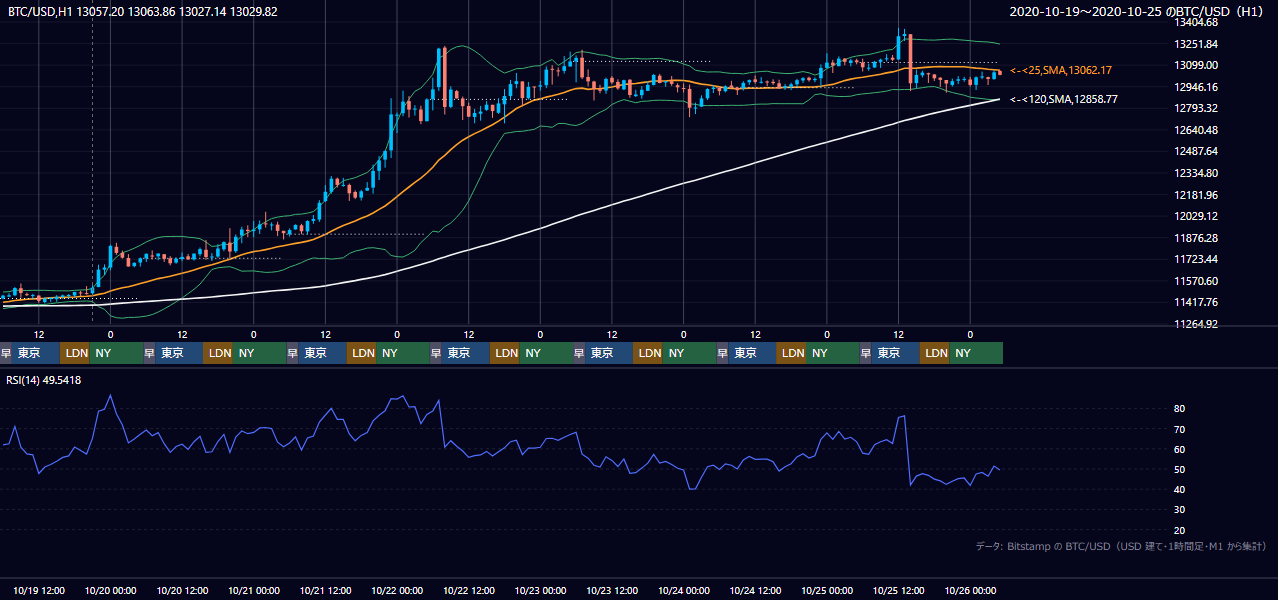Image resolution: width=1278 pixels, height=600 pixels.
Task: Click the 10/26 00:00 date label
Action: point(971,591)
